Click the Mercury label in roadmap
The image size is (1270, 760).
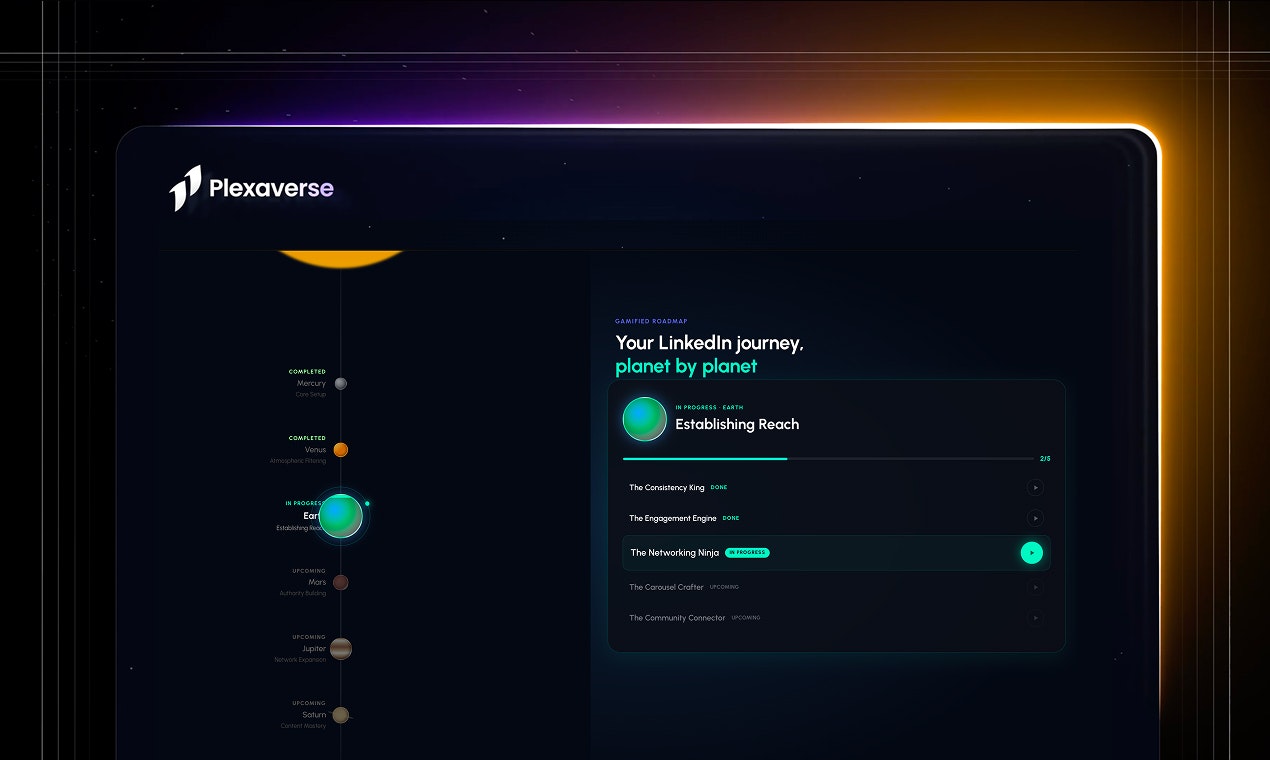coord(311,383)
